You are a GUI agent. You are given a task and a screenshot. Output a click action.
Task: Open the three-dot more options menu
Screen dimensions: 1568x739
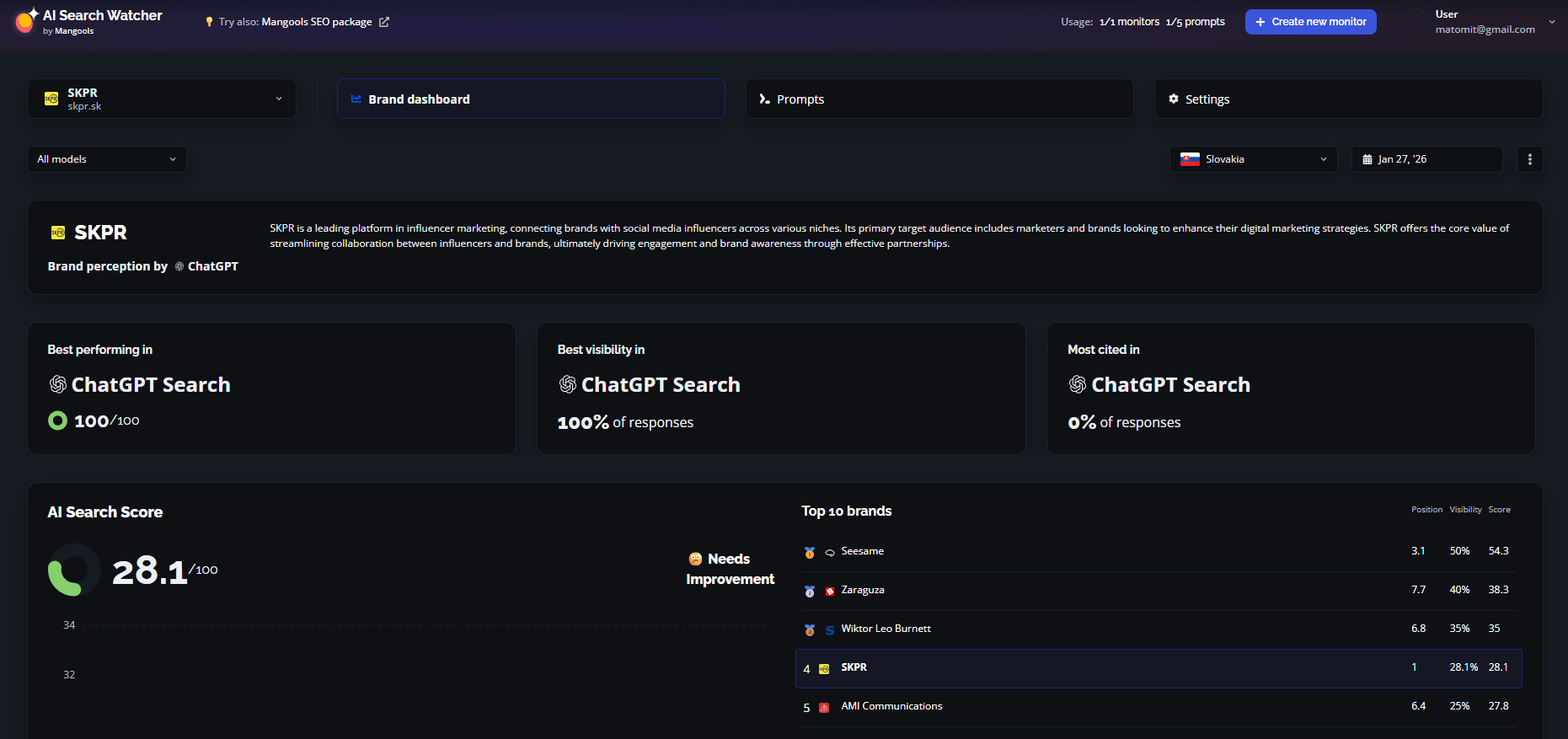1530,159
